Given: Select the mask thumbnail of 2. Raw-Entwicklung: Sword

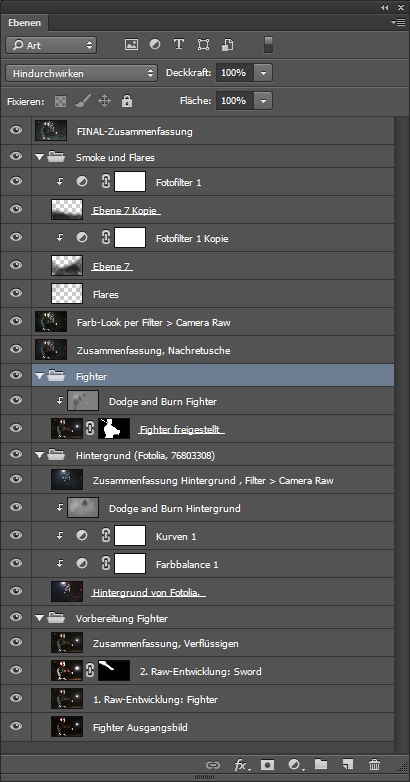Looking at the screenshot, I should (x=114, y=671).
